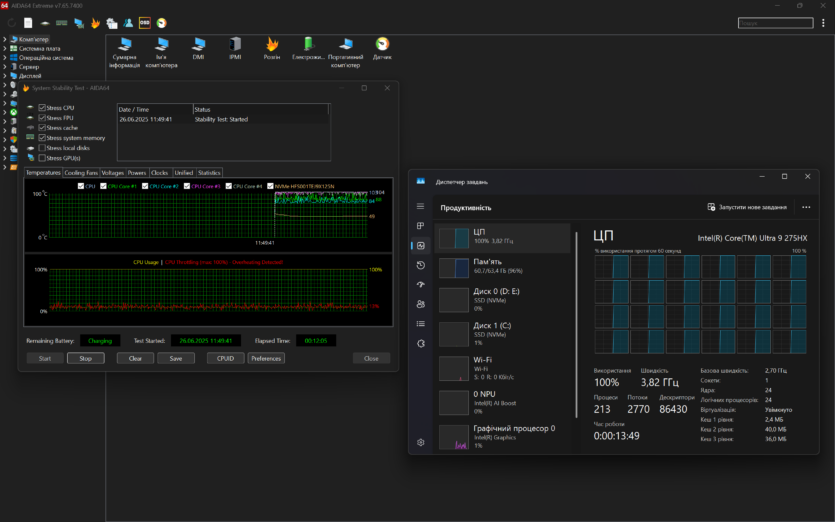Viewport: 835px width, 522px height.
Task: Open the AIDA64 kebab menu icon
Action: [823, 23]
